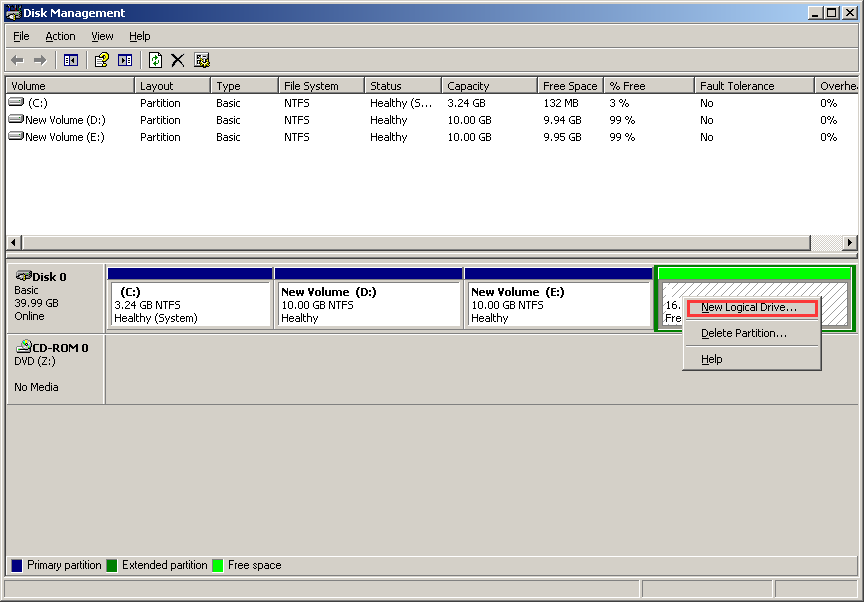
Task: Click the 3.24 GB capacity cell
Action: (x=466, y=103)
